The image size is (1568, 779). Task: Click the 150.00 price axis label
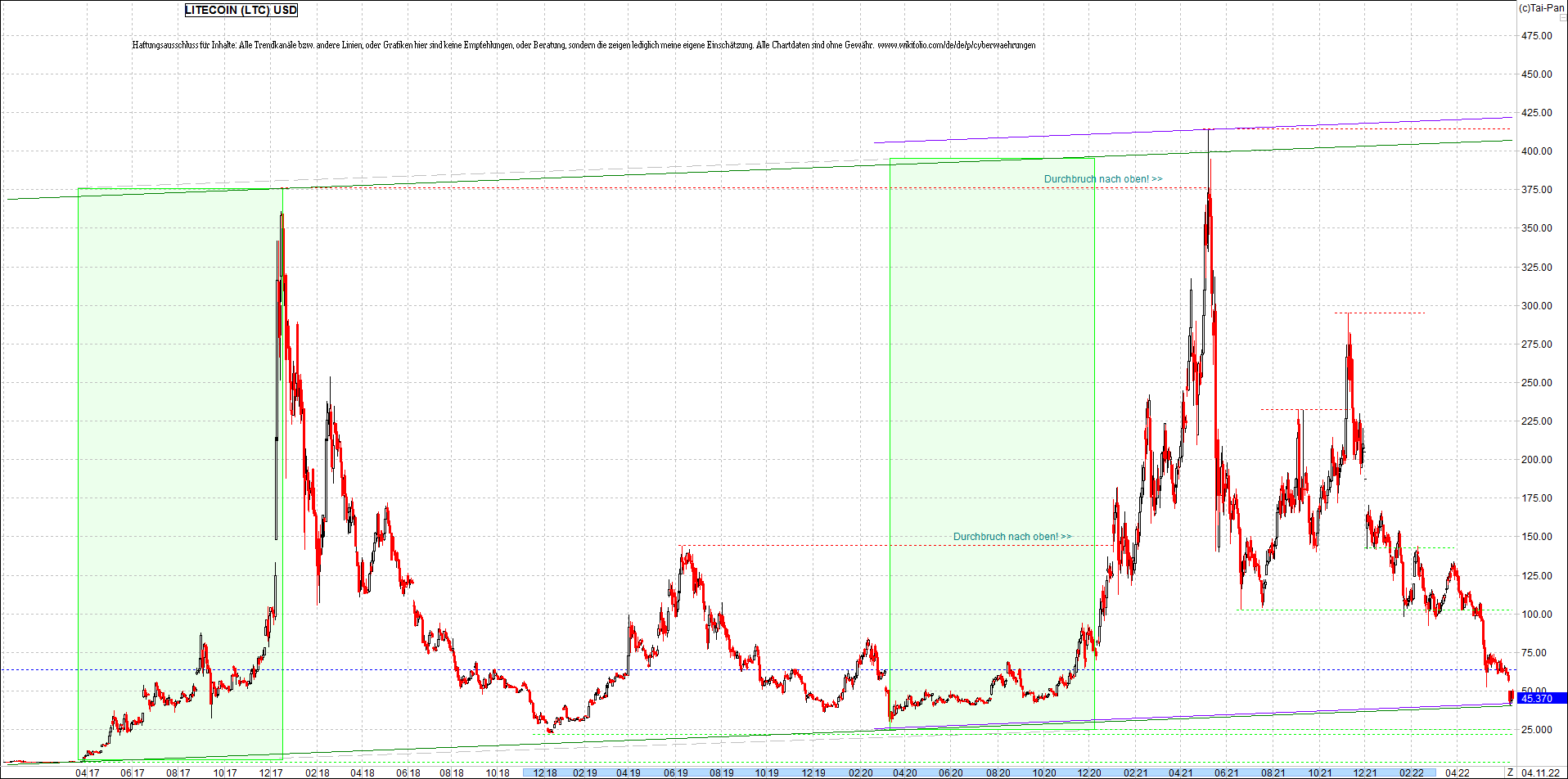1536,537
